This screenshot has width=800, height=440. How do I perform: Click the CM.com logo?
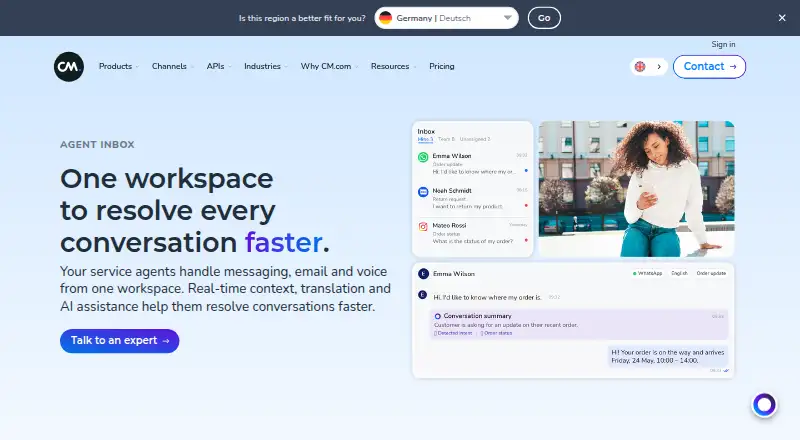pyautogui.click(x=68, y=66)
